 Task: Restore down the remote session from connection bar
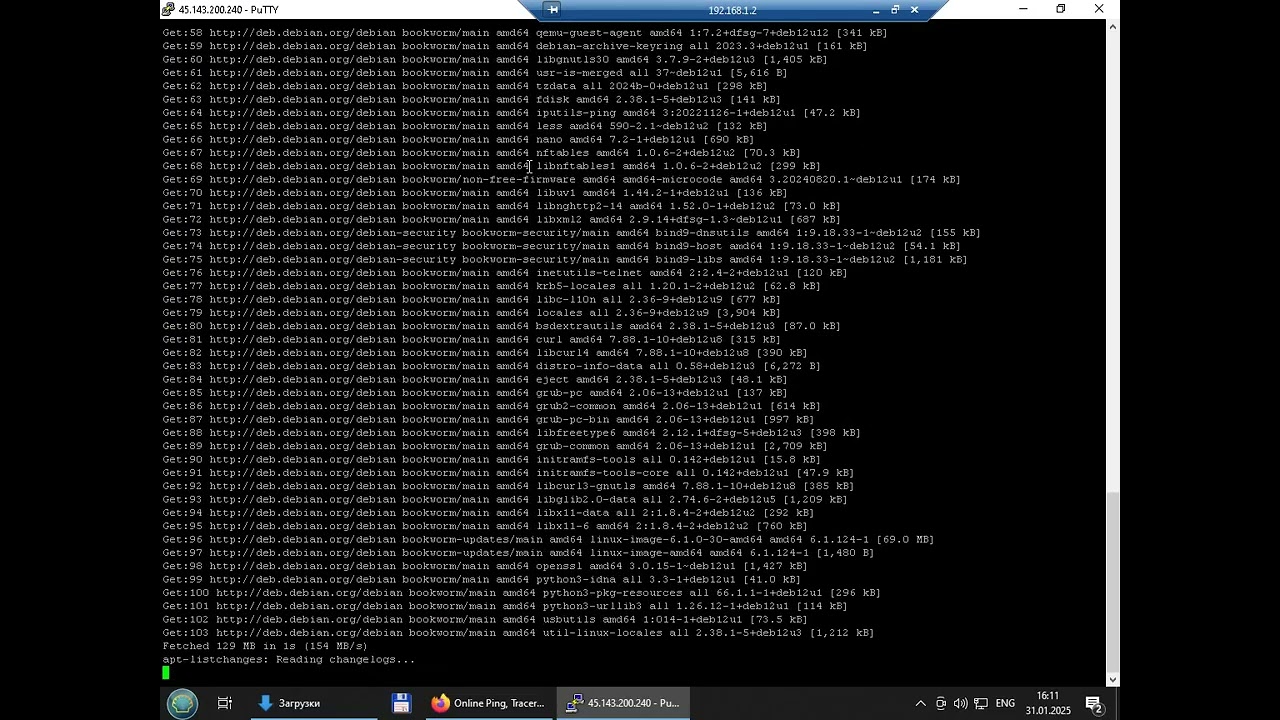(895, 10)
